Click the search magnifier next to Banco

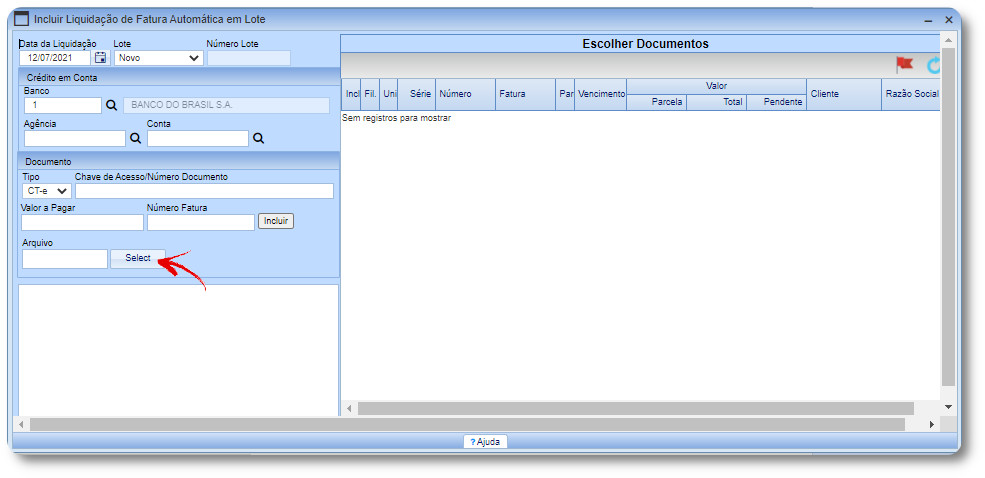[111, 105]
